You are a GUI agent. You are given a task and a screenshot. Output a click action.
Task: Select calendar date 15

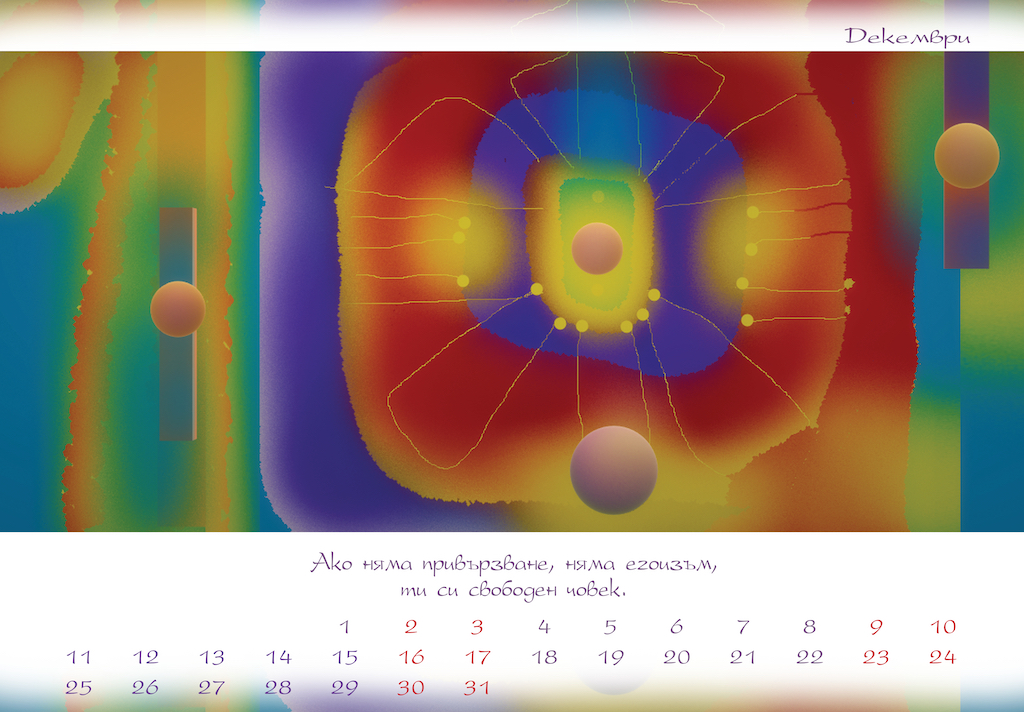[345, 657]
